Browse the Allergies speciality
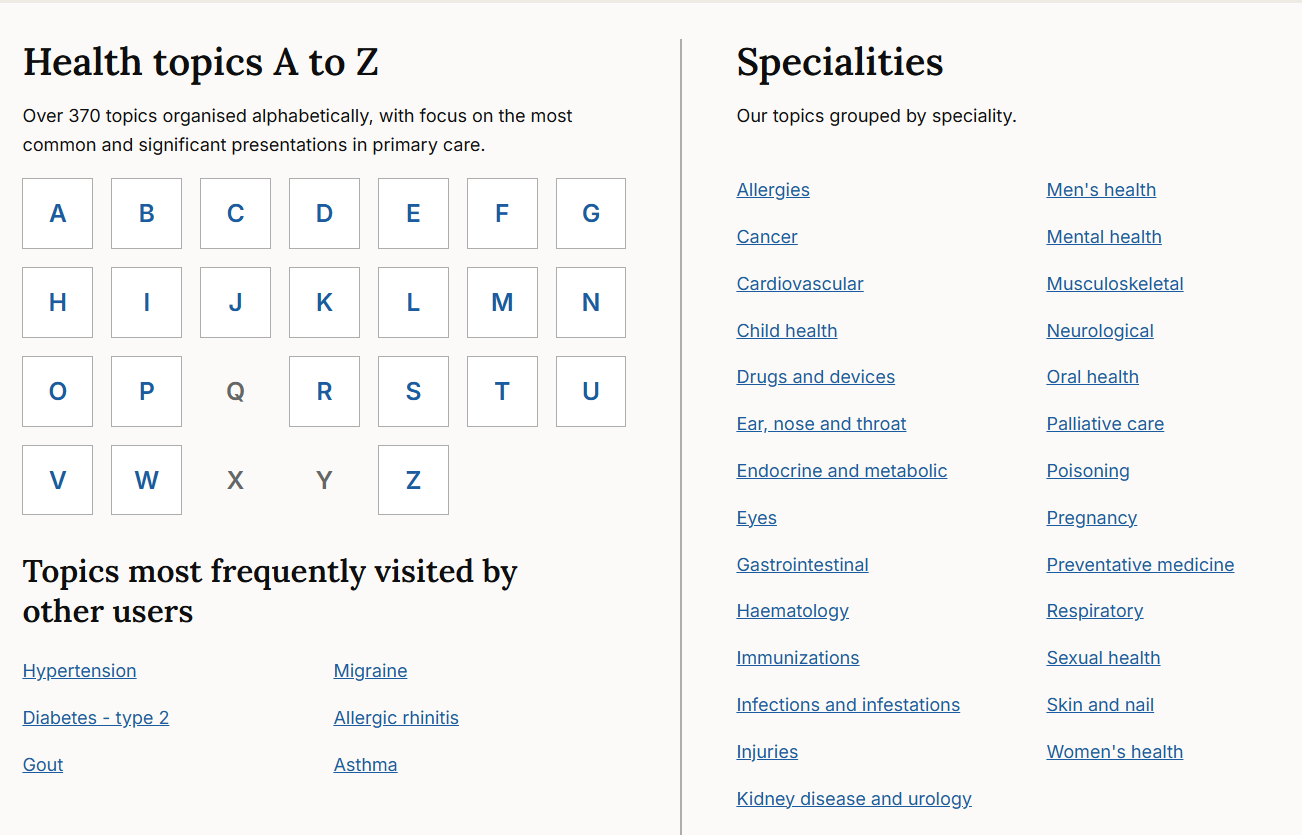 click(773, 189)
